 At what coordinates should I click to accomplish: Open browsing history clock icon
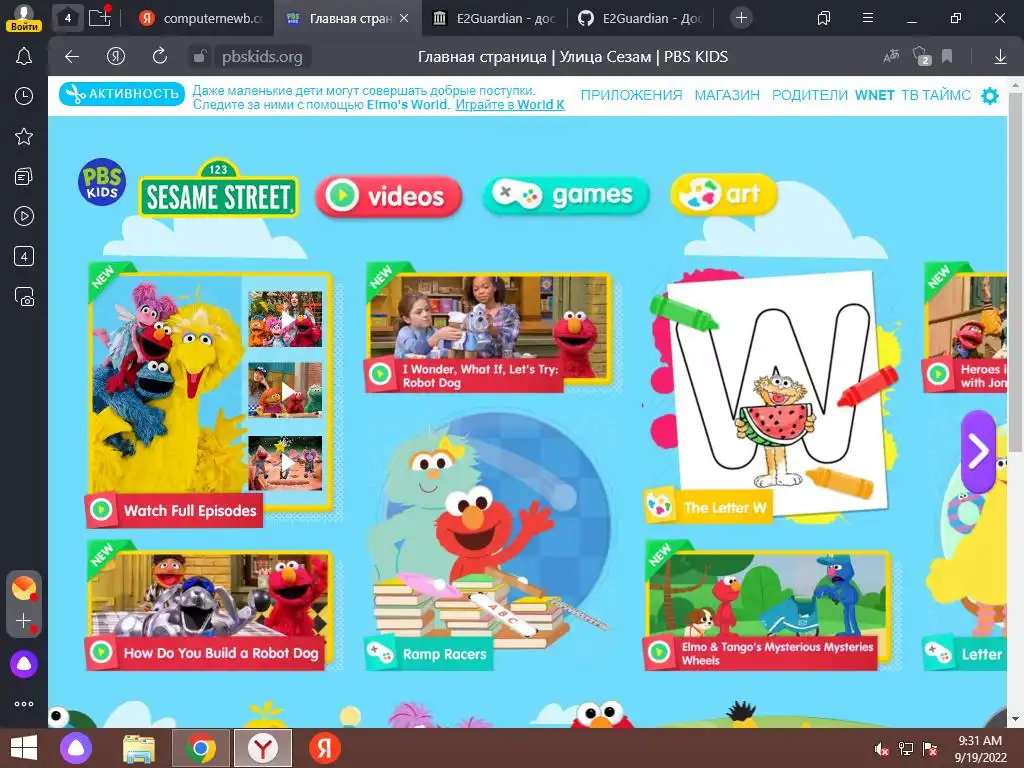[x=24, y=97]
